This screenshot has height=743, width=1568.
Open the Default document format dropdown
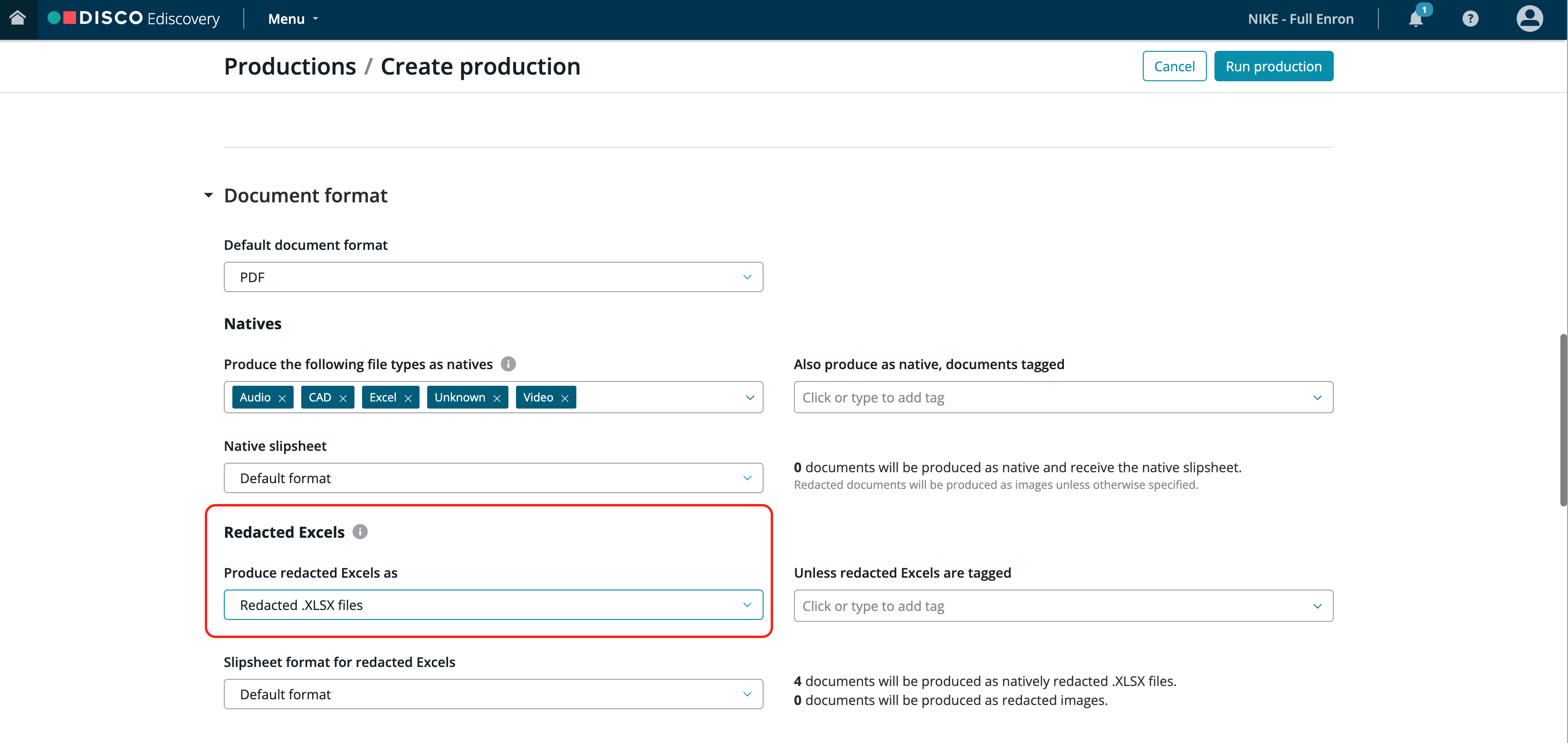click(x=493, y=277)
